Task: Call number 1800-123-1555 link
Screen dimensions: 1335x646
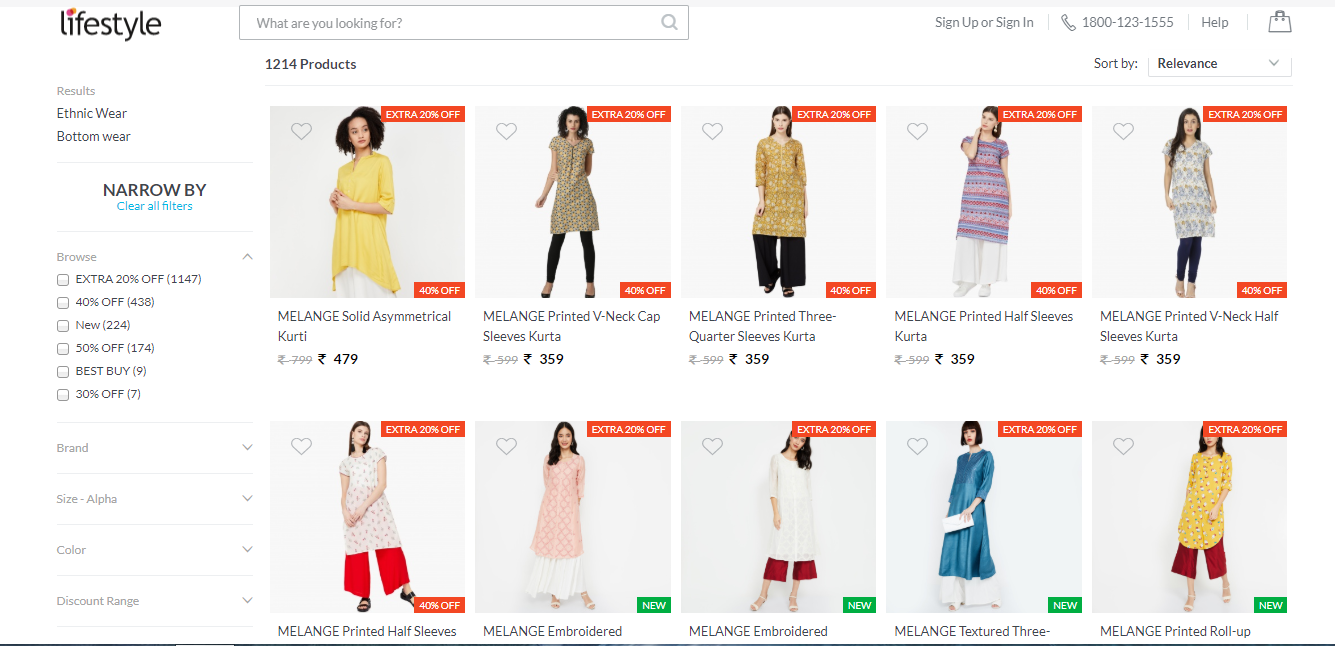Action: tap(1128, 22)
